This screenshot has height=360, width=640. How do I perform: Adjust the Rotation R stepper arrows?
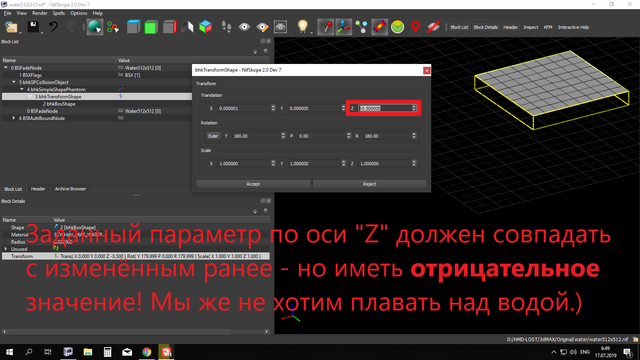click(x=414, y=136)
